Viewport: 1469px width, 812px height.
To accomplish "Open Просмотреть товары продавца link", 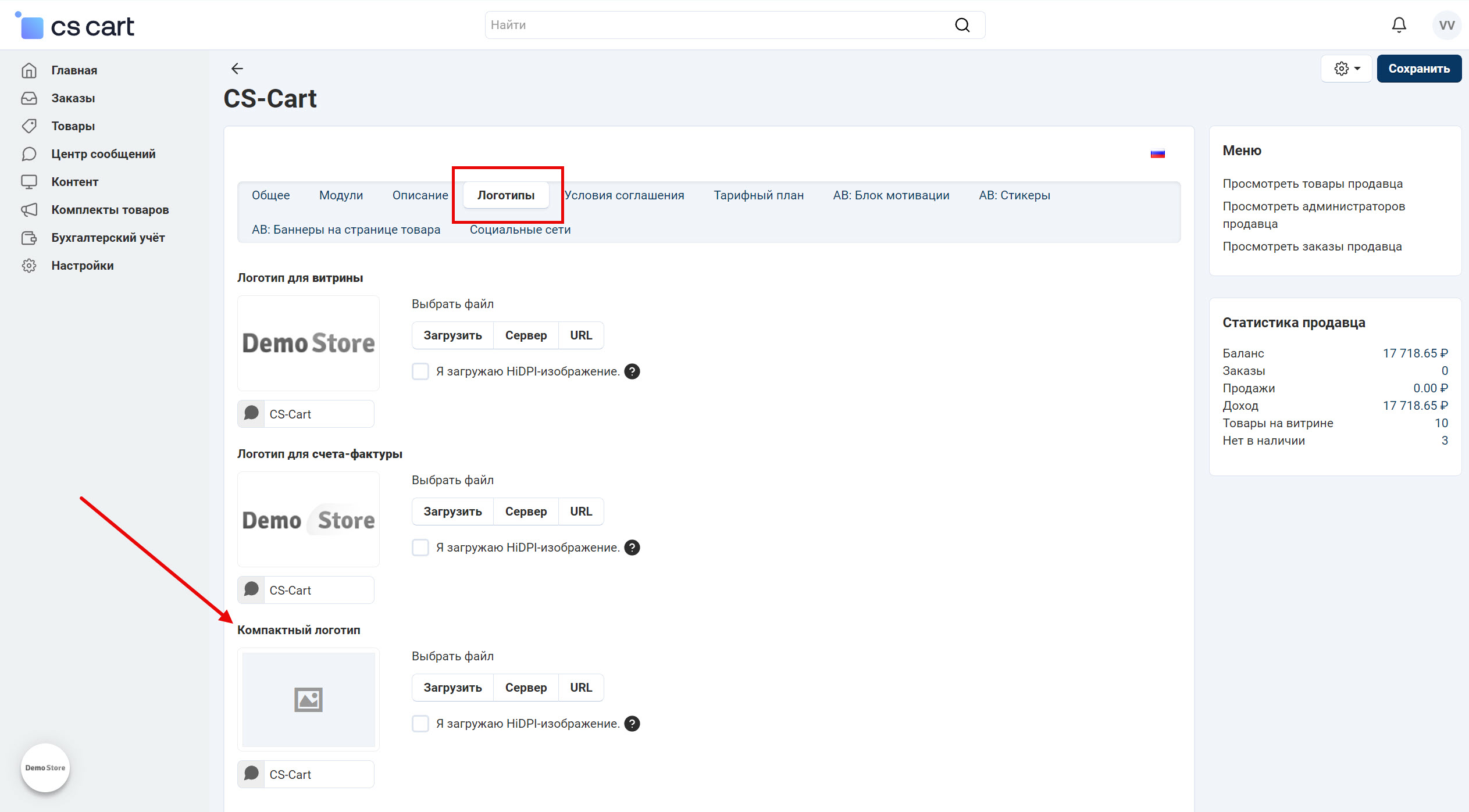I will tap(1313, 184).
